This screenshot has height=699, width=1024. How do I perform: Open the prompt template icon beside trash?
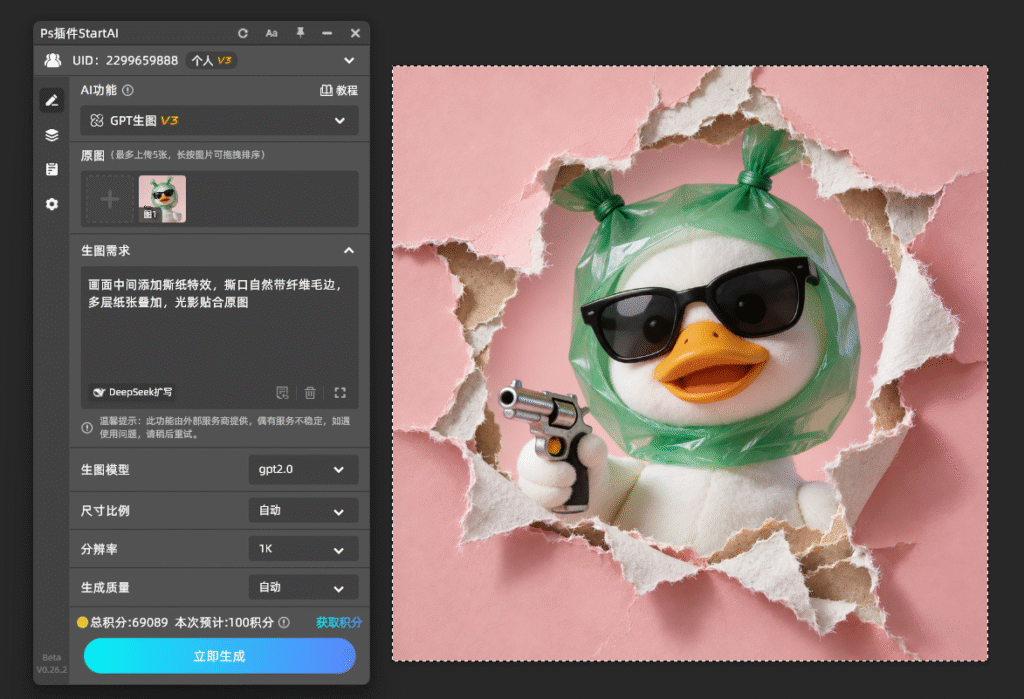(x=282, y=393)
